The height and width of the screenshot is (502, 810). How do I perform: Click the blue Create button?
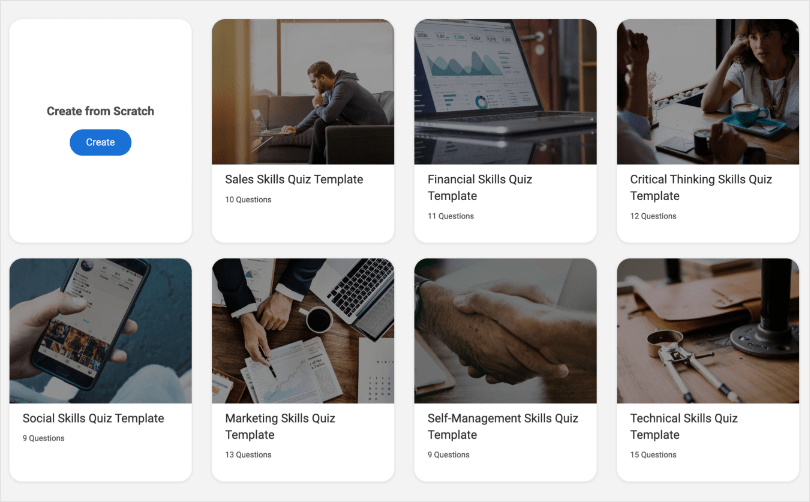click(100, 142)
